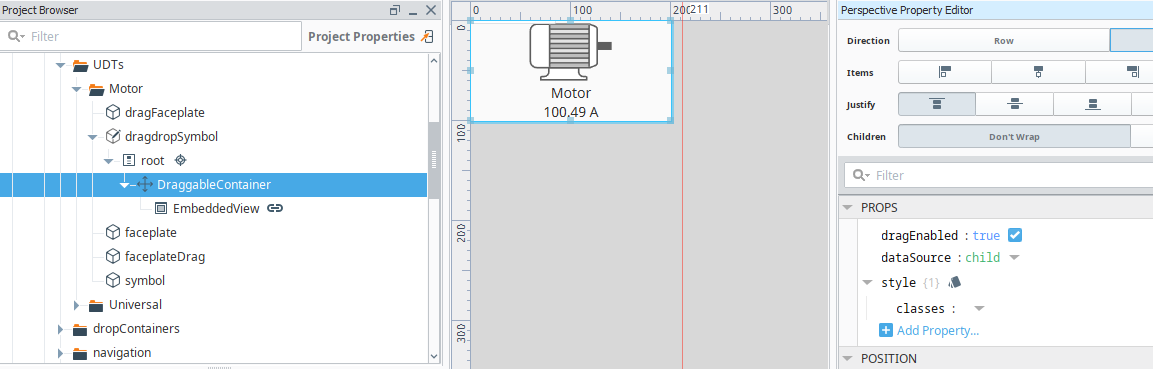Click the DraggableContainer move-arrows icon
Viewport: 1153px width, 369px height.
click(x=145, y=184)
